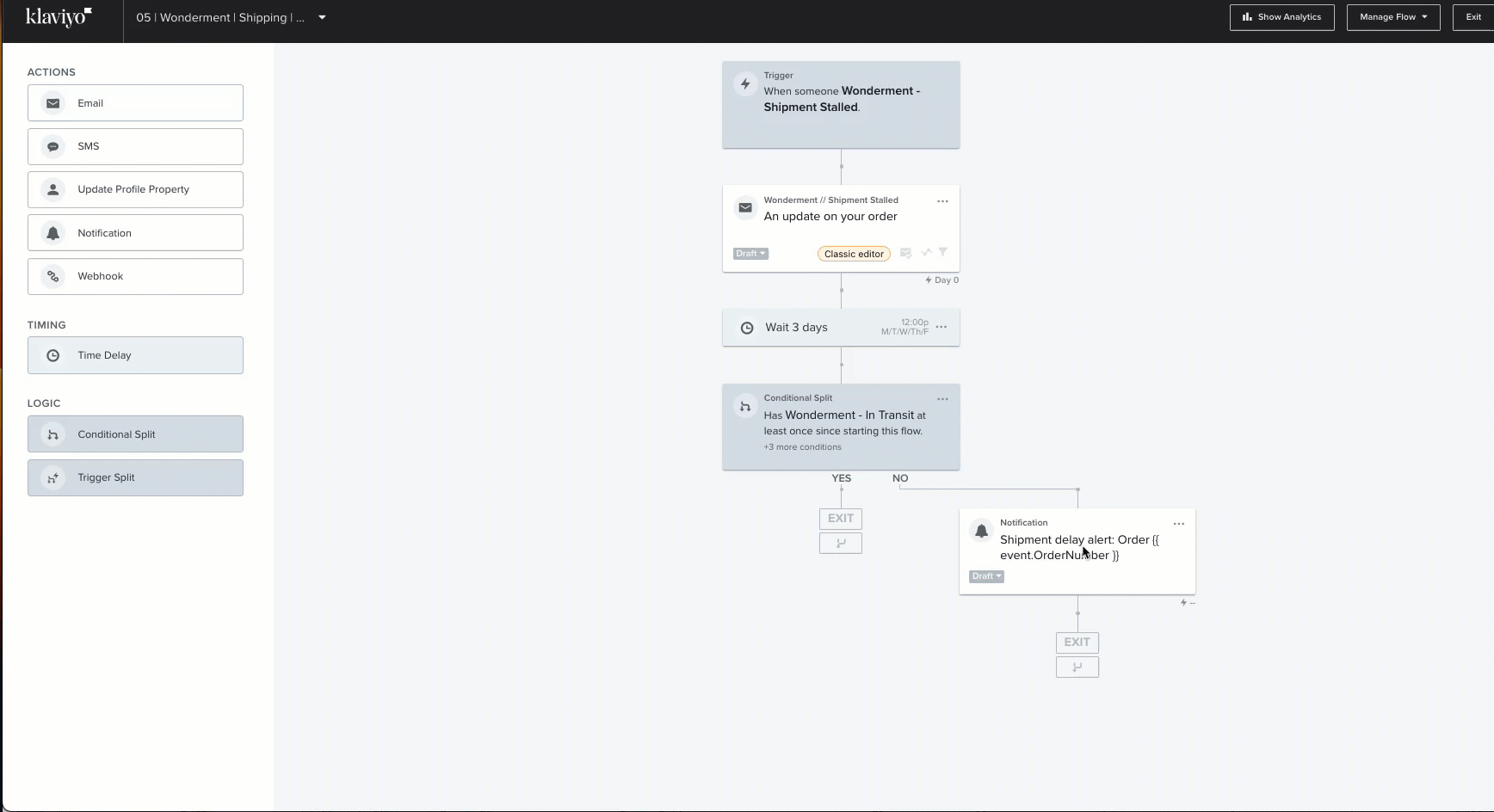Select the Conditional Split icon in Logic
The height and width of the screenshot is (812, 1494).
[x=53, y=434]
